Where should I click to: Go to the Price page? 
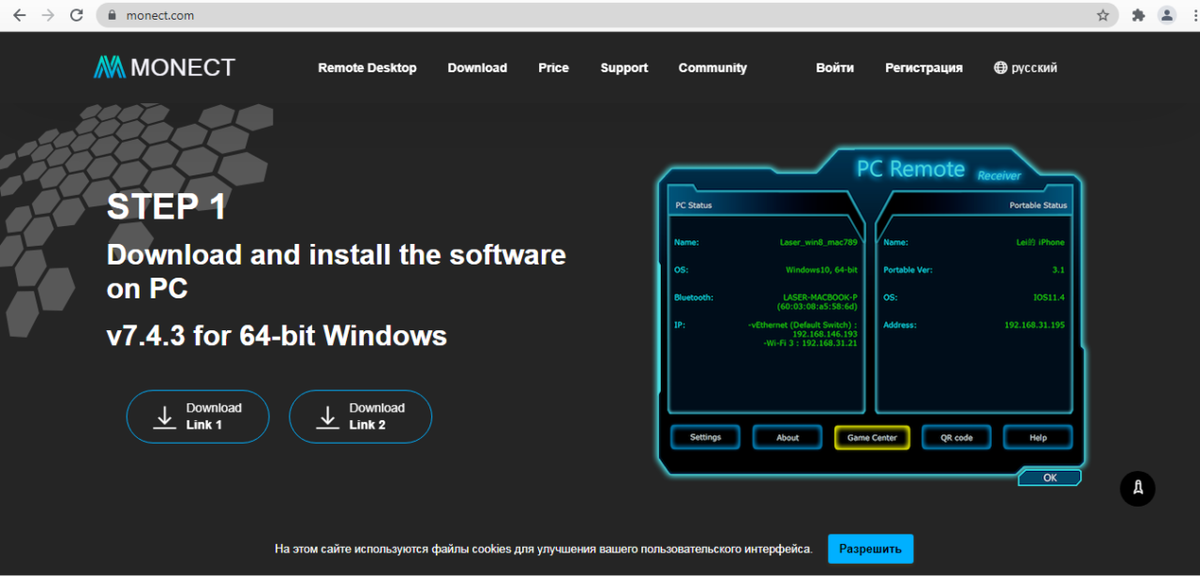tap(553, 68)
